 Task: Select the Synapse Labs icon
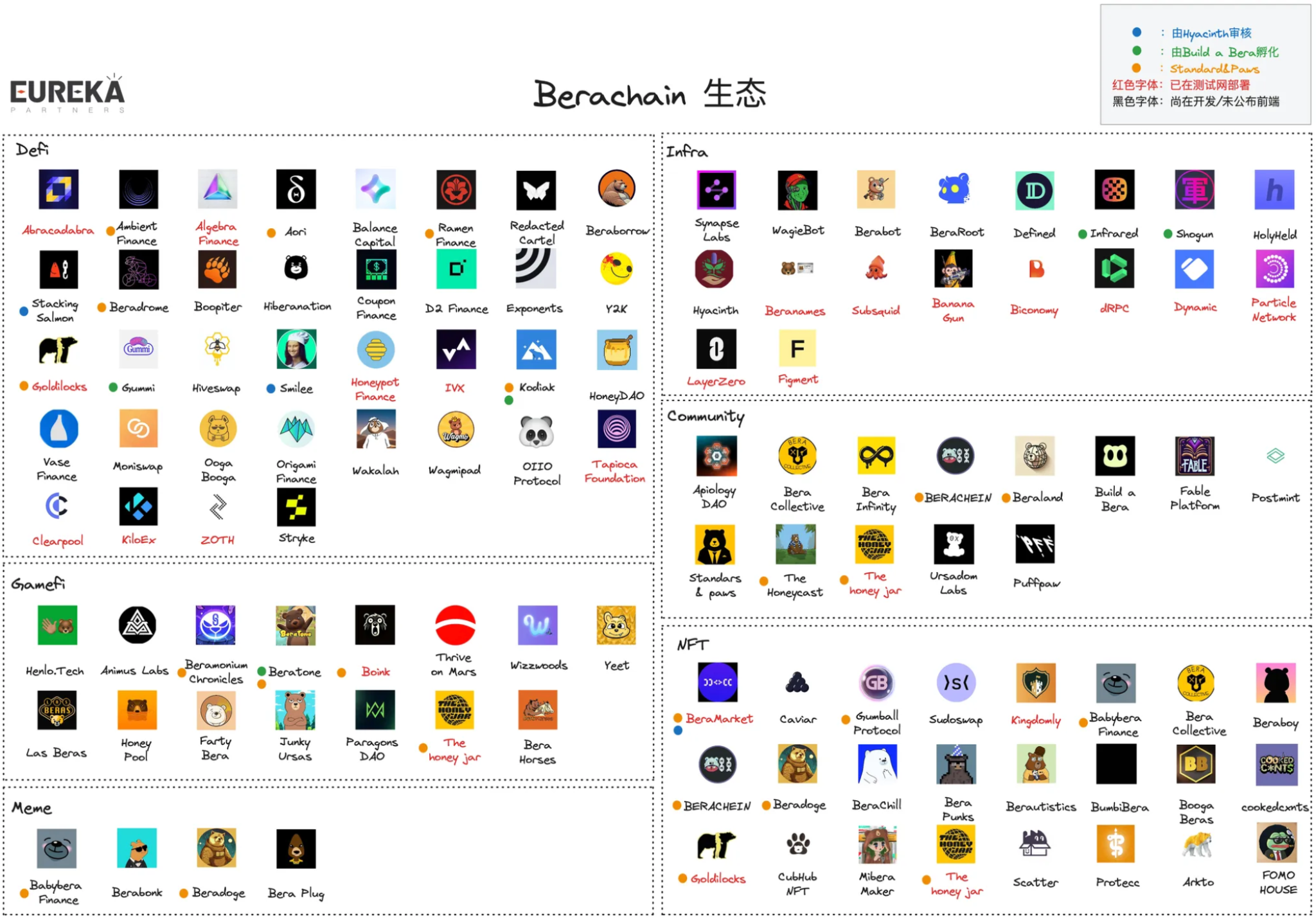click(x=716, y=190)
